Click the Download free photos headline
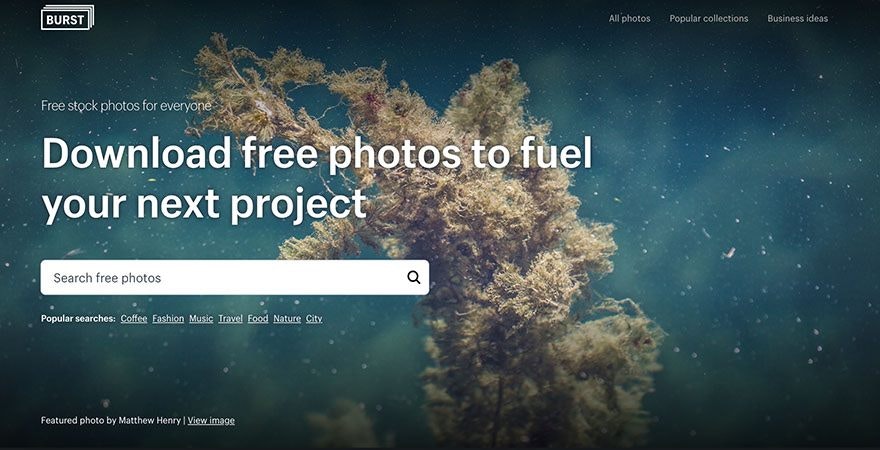 [x=317, y=178]
